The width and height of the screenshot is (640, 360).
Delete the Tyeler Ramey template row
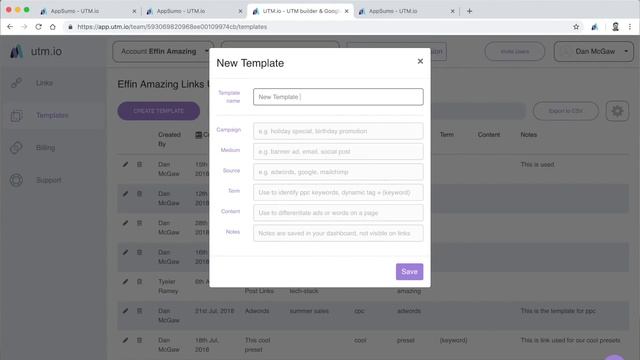[140, 282]
